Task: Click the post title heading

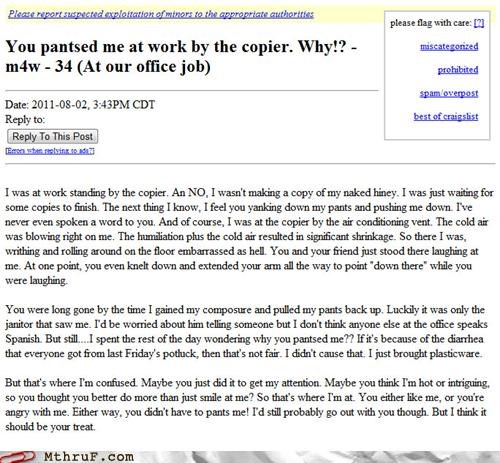Action: (x=181, y=57)
